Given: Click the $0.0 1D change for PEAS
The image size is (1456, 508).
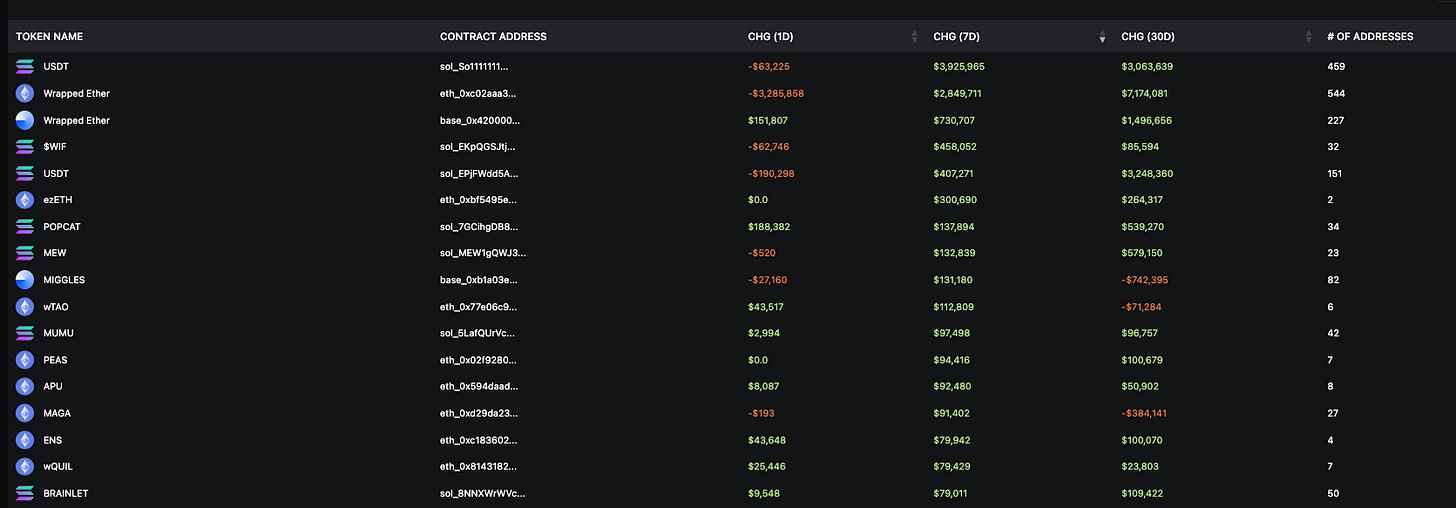Looking at the screenshot, I should [x=759, y=360].
